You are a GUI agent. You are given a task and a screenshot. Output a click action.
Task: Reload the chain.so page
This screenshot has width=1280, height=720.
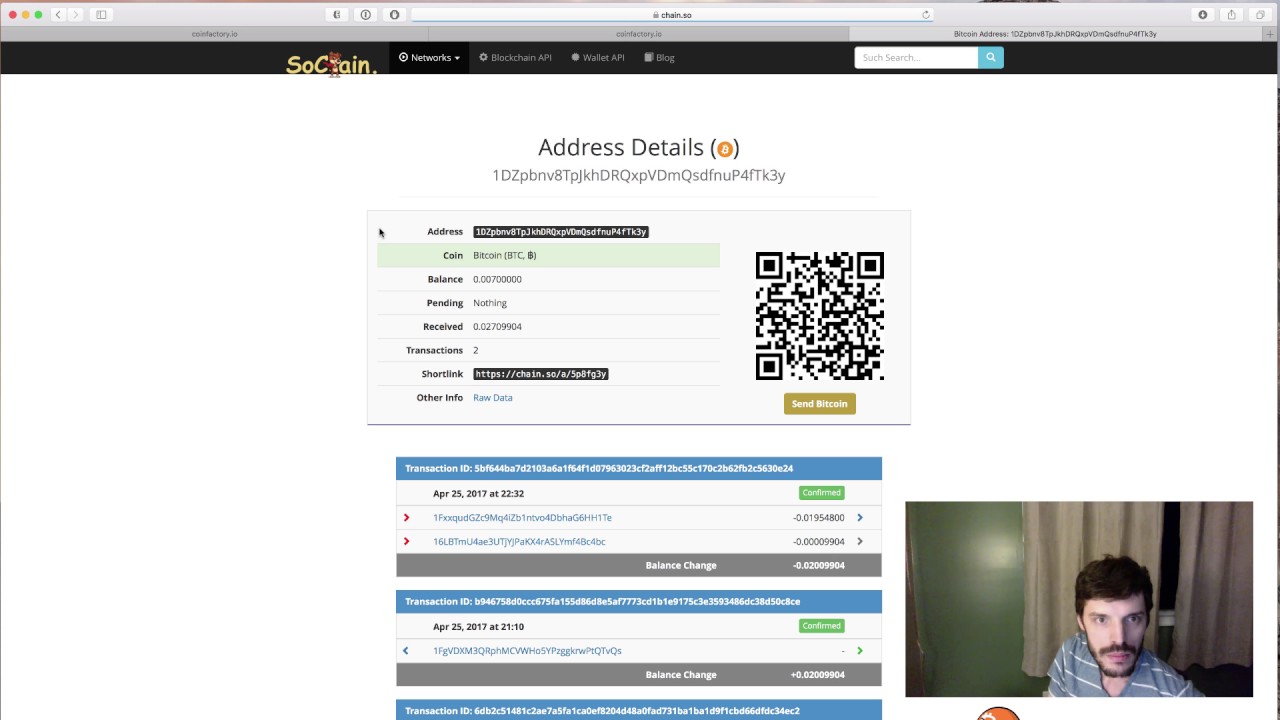point(926,15)
